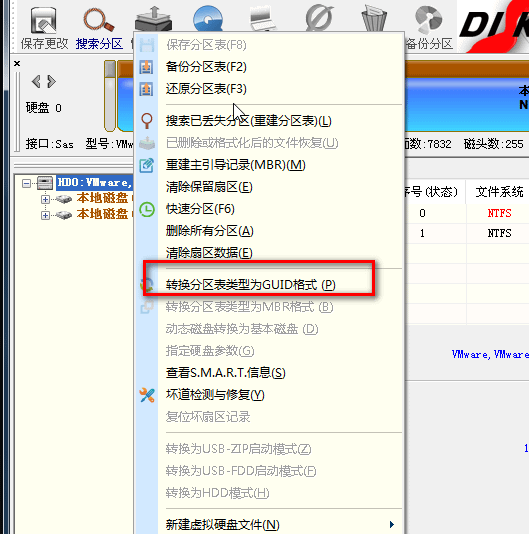Viewport: 529px width, 534px height.
Task: Click the restore partition table icon in the menu
Action: point(146,89)
